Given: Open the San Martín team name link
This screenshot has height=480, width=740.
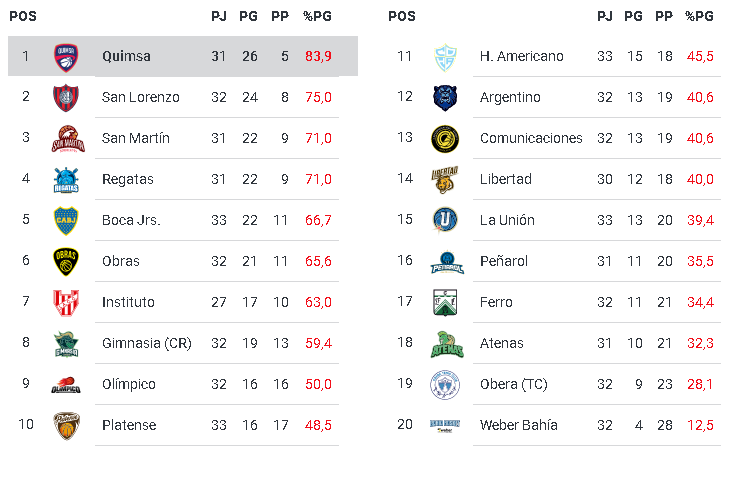Looking at the screenshot, I should tap(136, 138).
